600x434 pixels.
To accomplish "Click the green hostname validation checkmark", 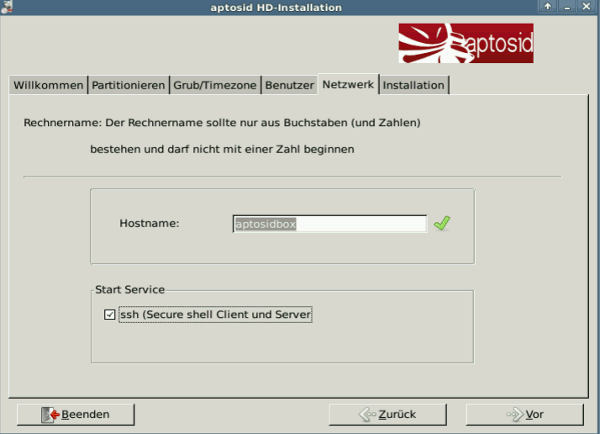I will click(442, 224).
